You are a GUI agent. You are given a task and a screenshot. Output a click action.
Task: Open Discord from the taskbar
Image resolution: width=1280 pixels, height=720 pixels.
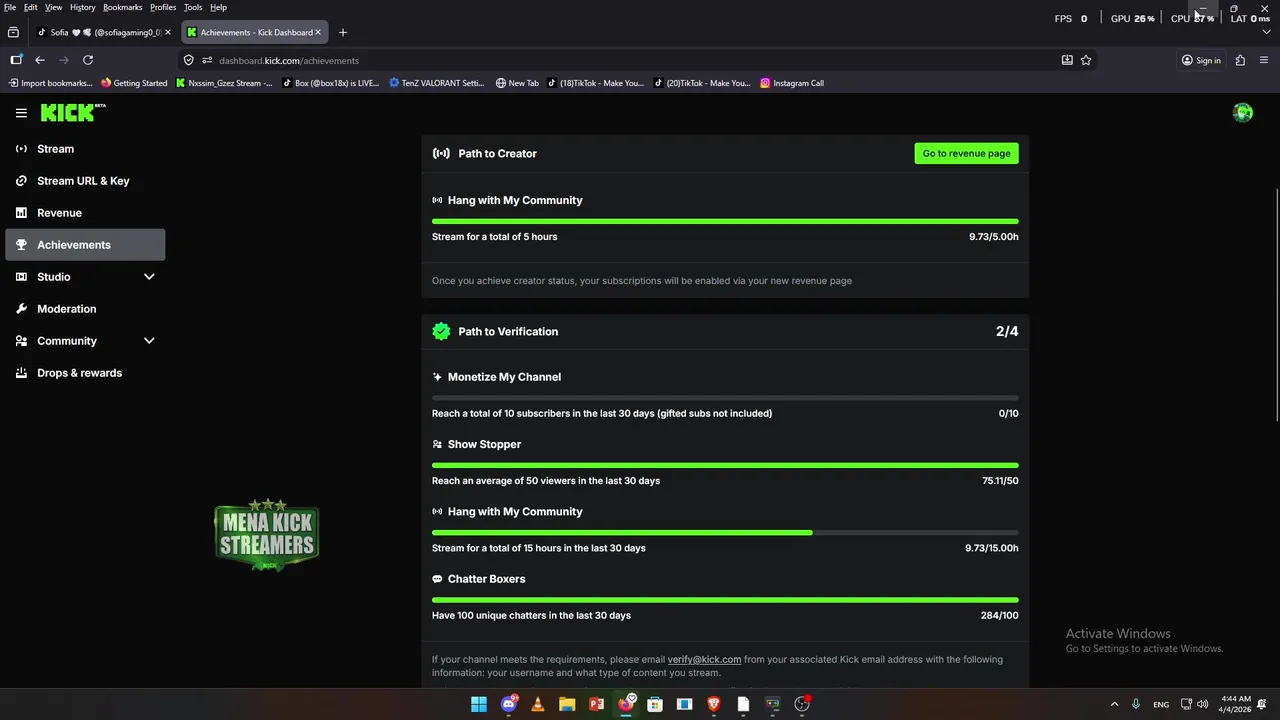tap(509, 704)
